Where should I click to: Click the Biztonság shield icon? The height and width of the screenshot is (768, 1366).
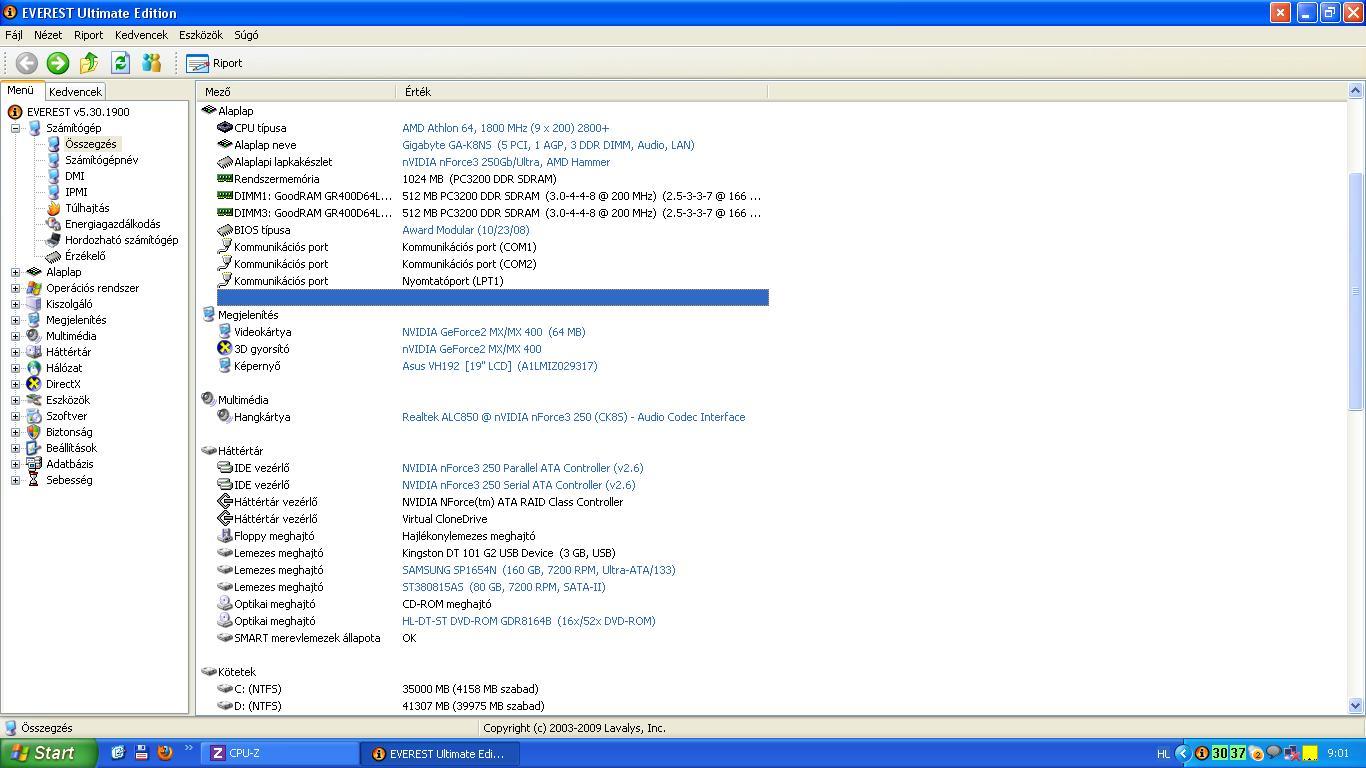point(34,432)
